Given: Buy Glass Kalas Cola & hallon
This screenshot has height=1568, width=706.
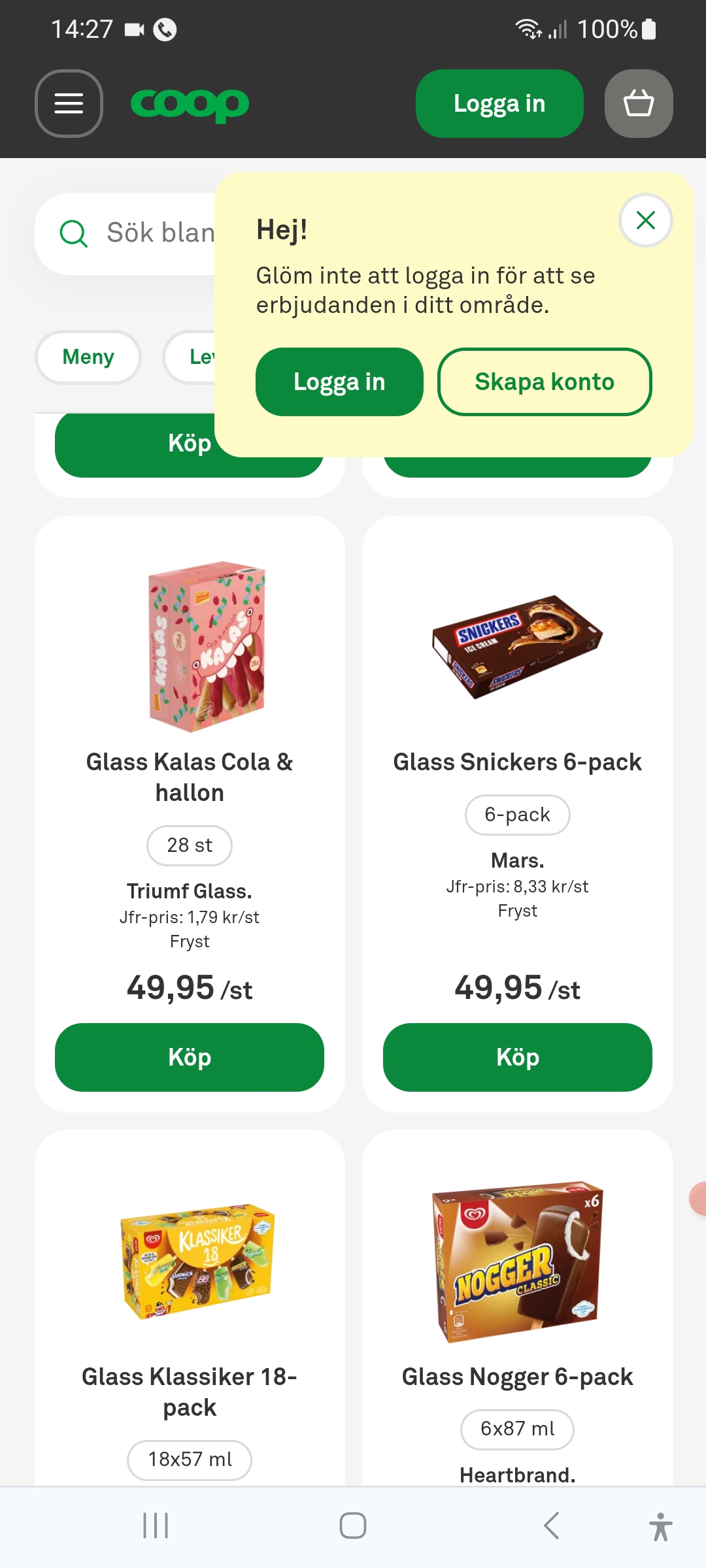Looking at the screenshot, I should coord(190,1057).
